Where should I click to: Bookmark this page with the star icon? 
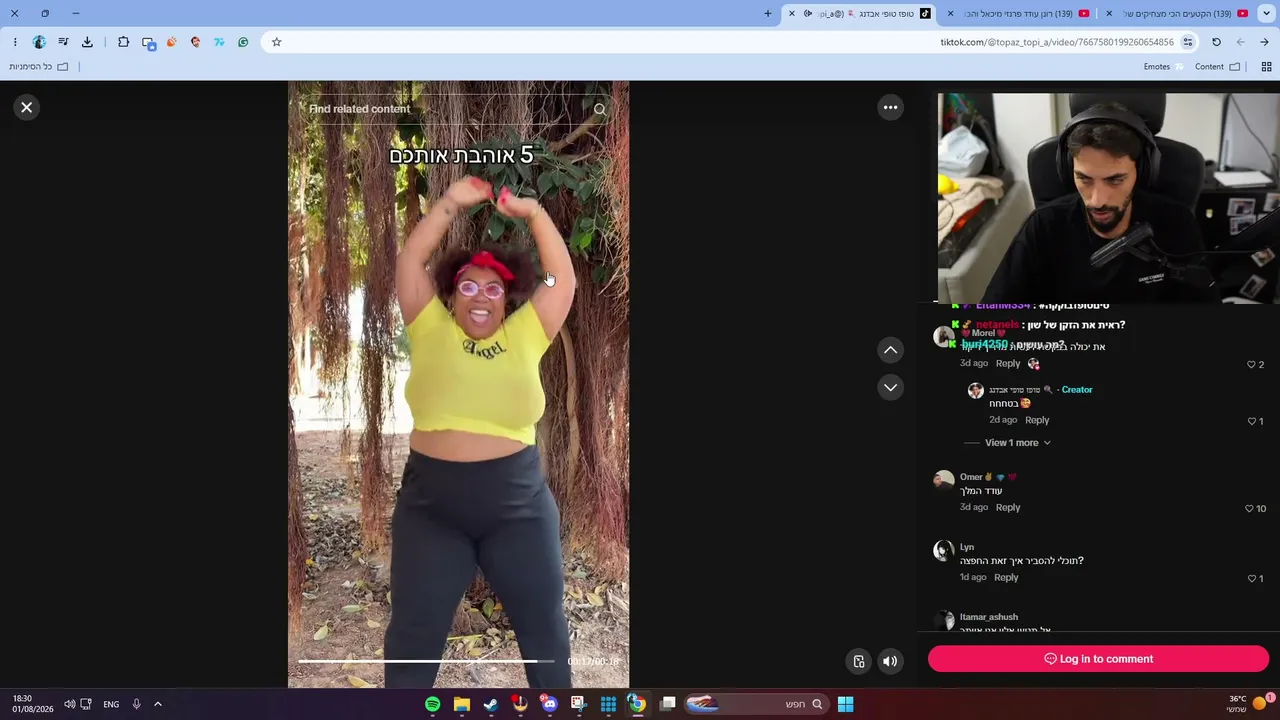[277, 42]
